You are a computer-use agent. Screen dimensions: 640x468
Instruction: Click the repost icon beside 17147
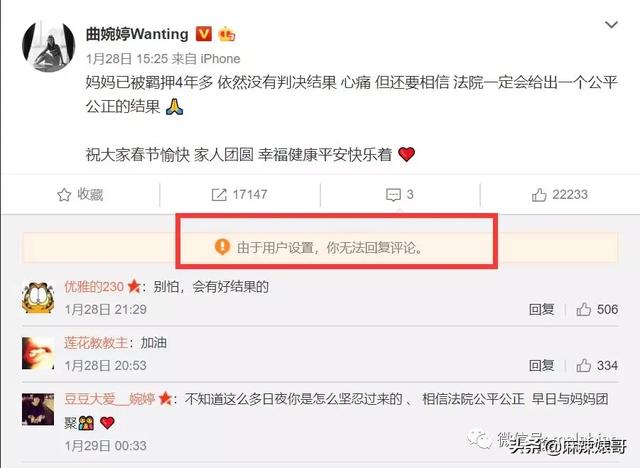(219, 195)
